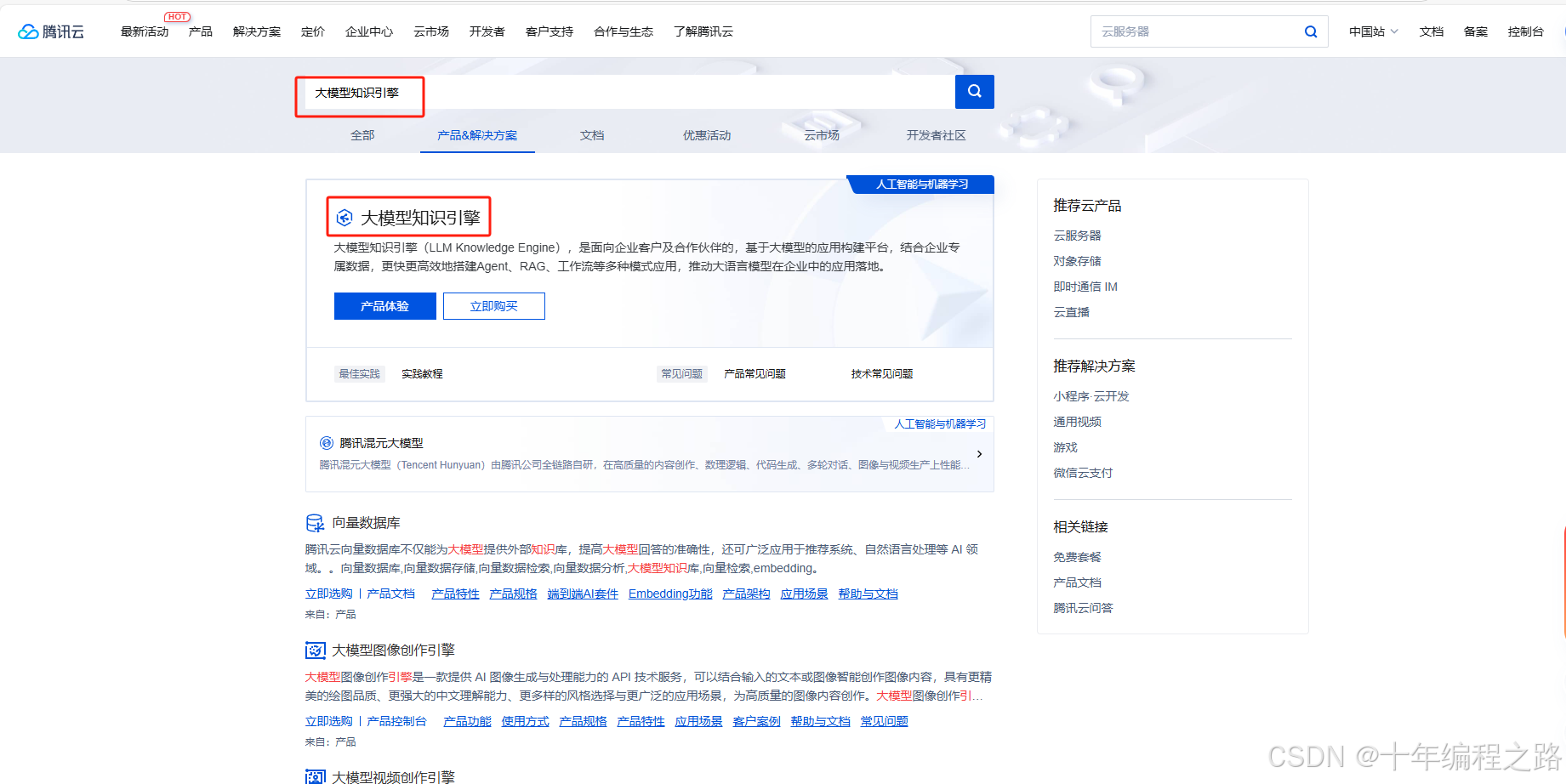Open the 通用视频 solution link
The image size is (1566, 784).
click(x=1077, y=422)
